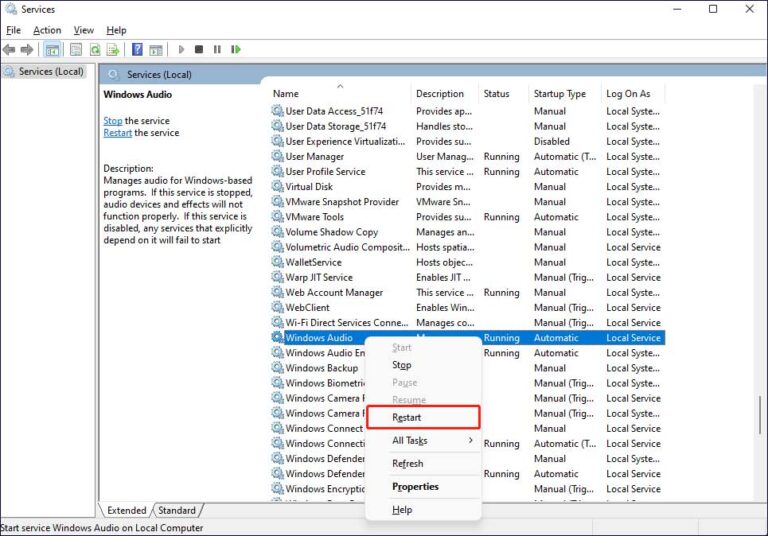The image size is (768, 536).
Task: Toggle Show/Hide Console Tree icon
Action: click(x=52, y=49)
